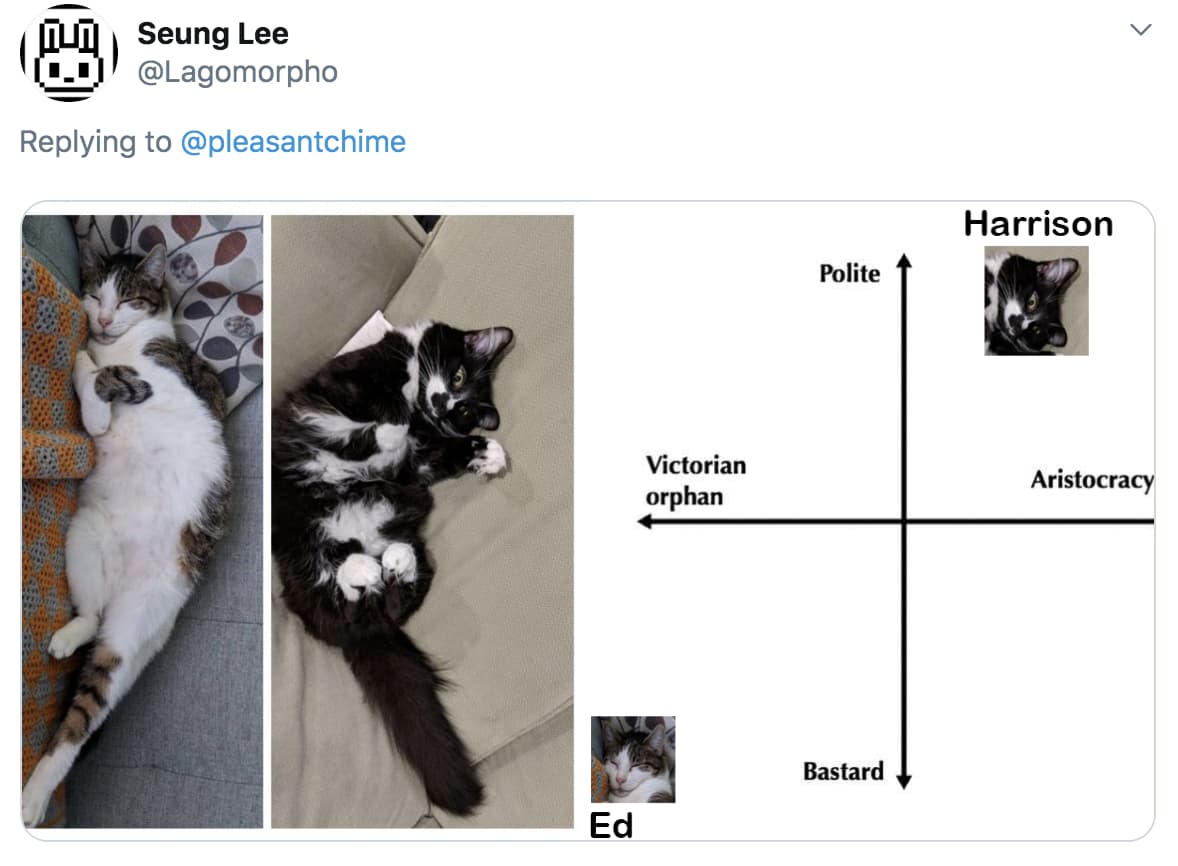Click Harrison's cat picture on the chart
This screenshot has width=1178, height=866.
point(1036,300)
